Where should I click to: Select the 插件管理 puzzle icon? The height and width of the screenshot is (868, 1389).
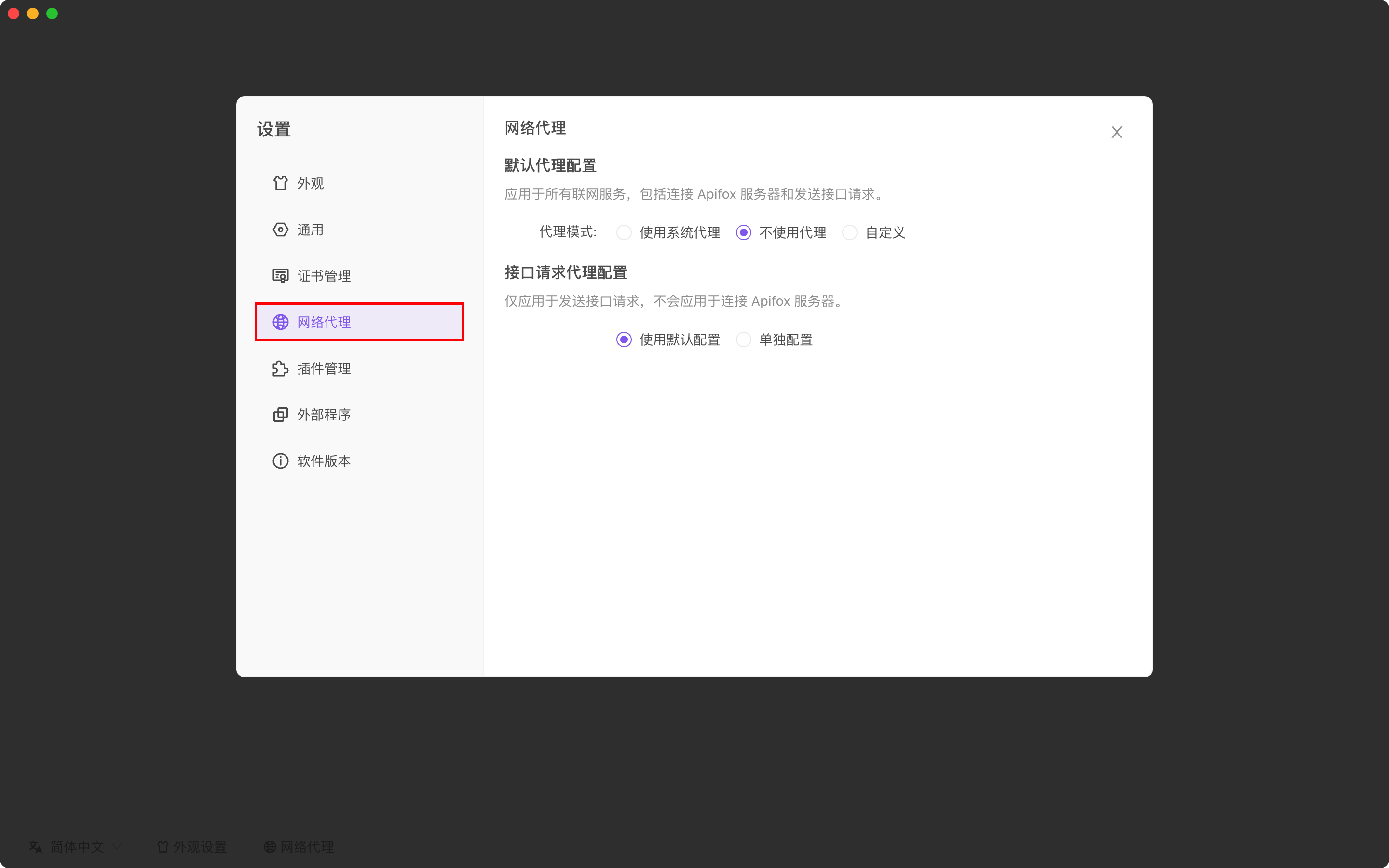click(281, 368)
